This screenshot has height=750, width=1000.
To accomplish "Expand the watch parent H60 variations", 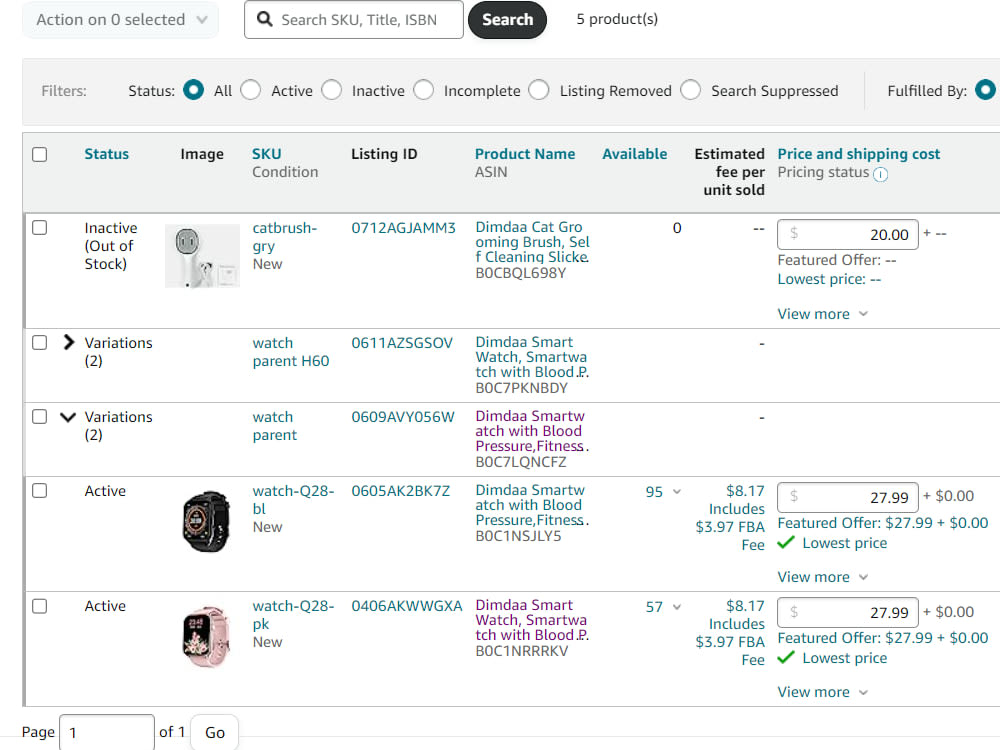I will pos(68,342).
